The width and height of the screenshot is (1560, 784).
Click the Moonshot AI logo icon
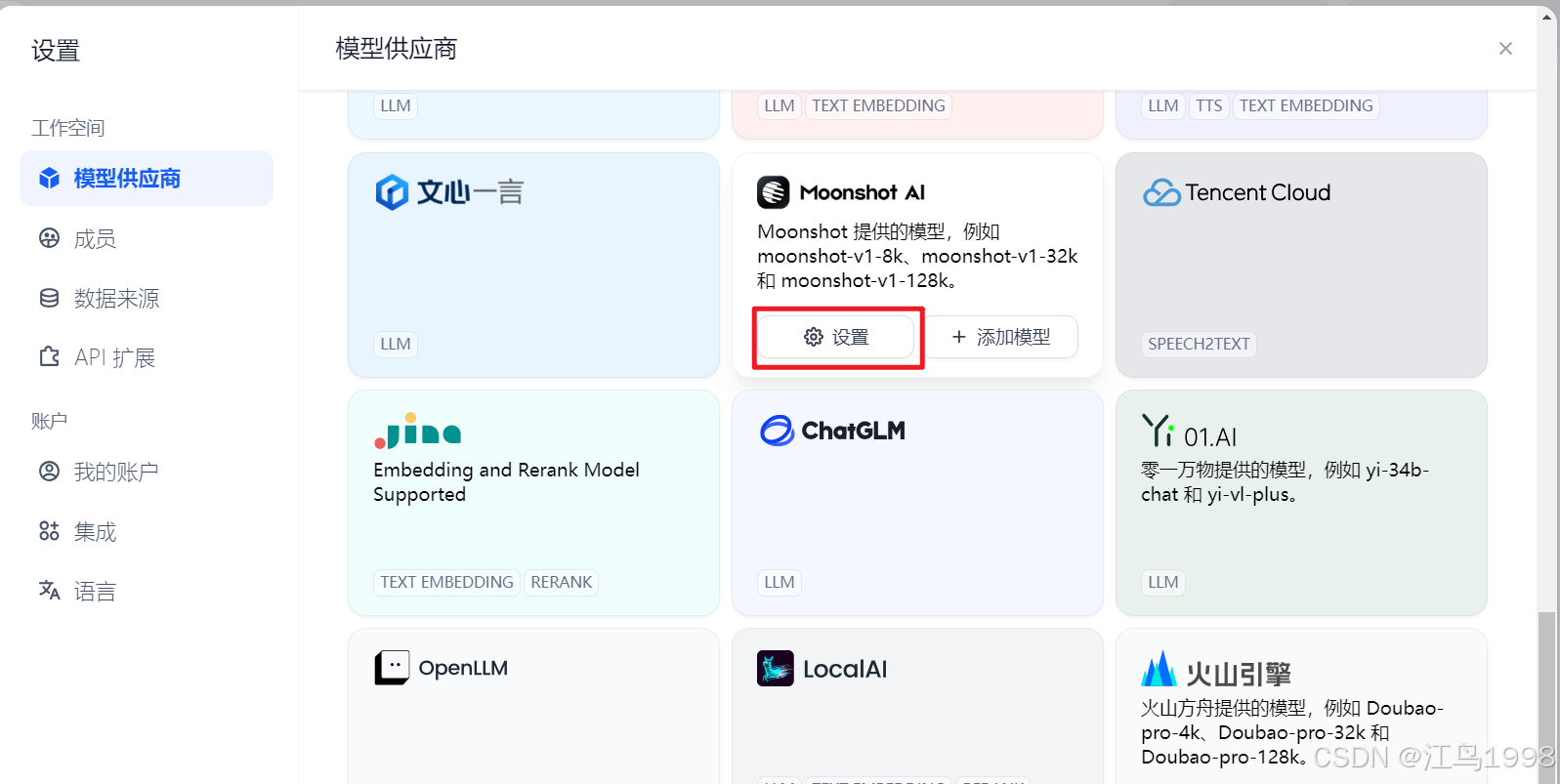(x=773, y=192)
